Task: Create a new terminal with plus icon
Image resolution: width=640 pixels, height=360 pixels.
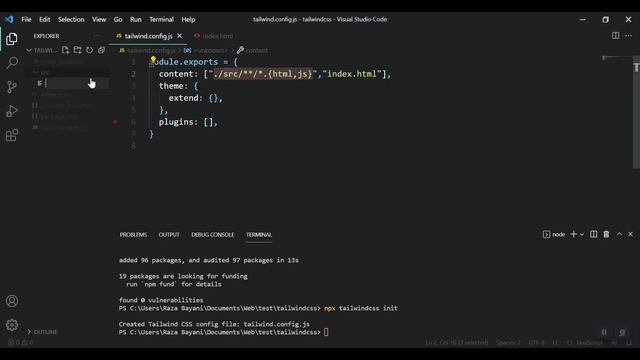Action: [x=573, y=234]
